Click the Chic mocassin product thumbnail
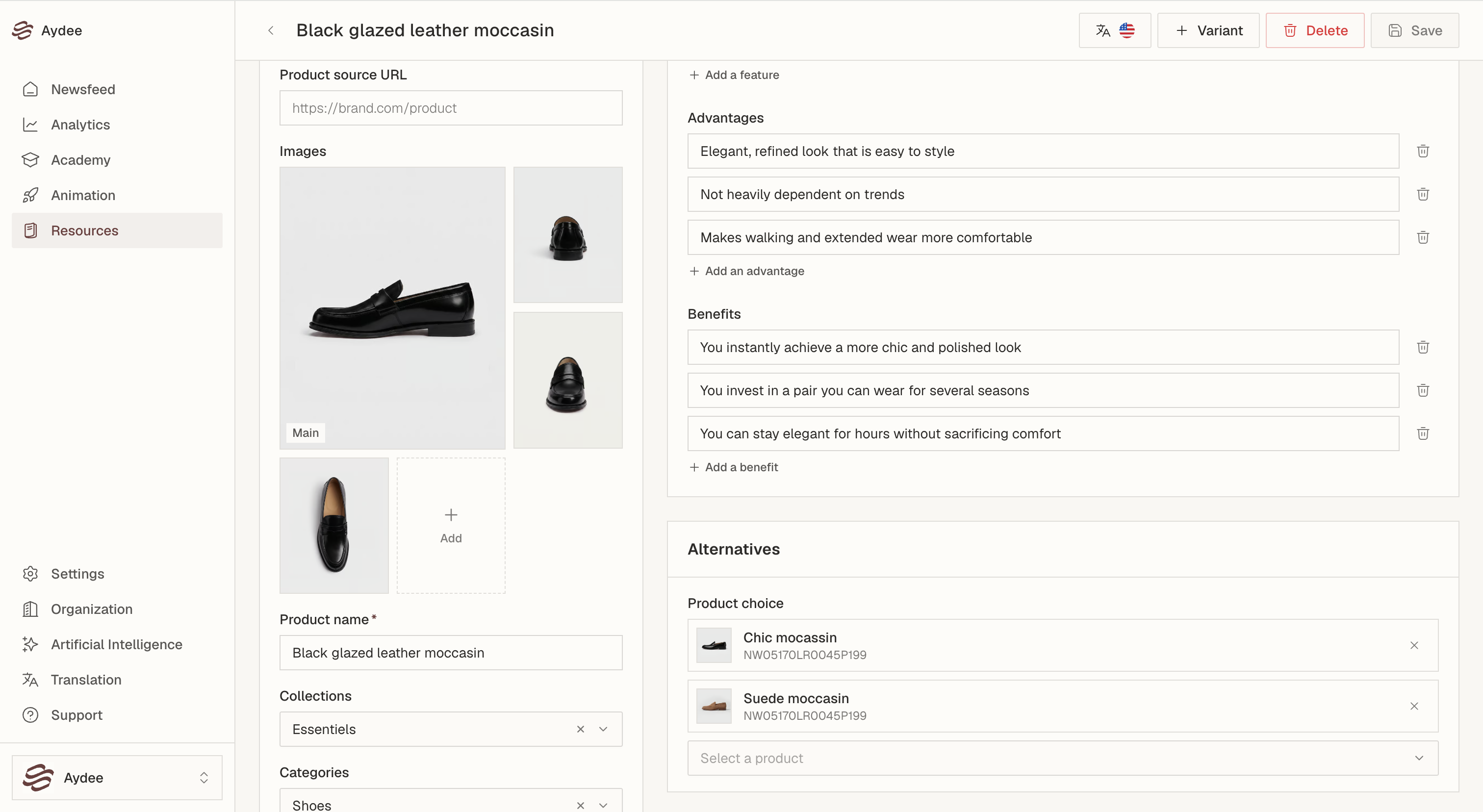The height and width of the screenshot is (812, 1483). pos(714,645)
